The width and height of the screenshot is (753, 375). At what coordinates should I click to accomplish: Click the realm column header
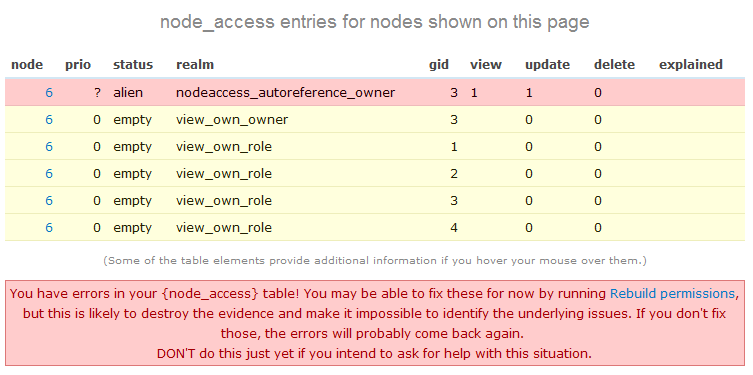(x=195, y=64)
